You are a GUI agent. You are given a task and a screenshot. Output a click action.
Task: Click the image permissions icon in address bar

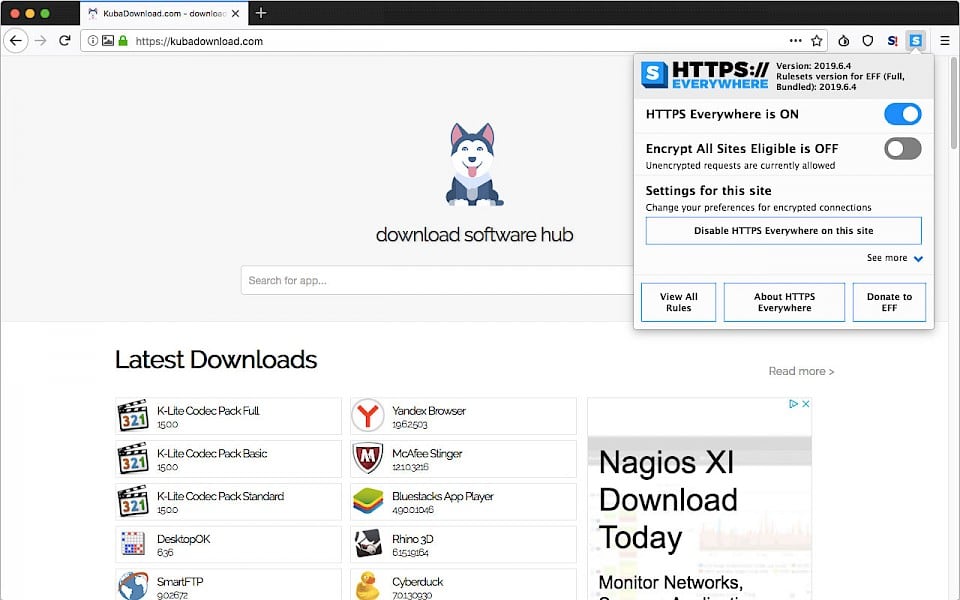[108, 41]
